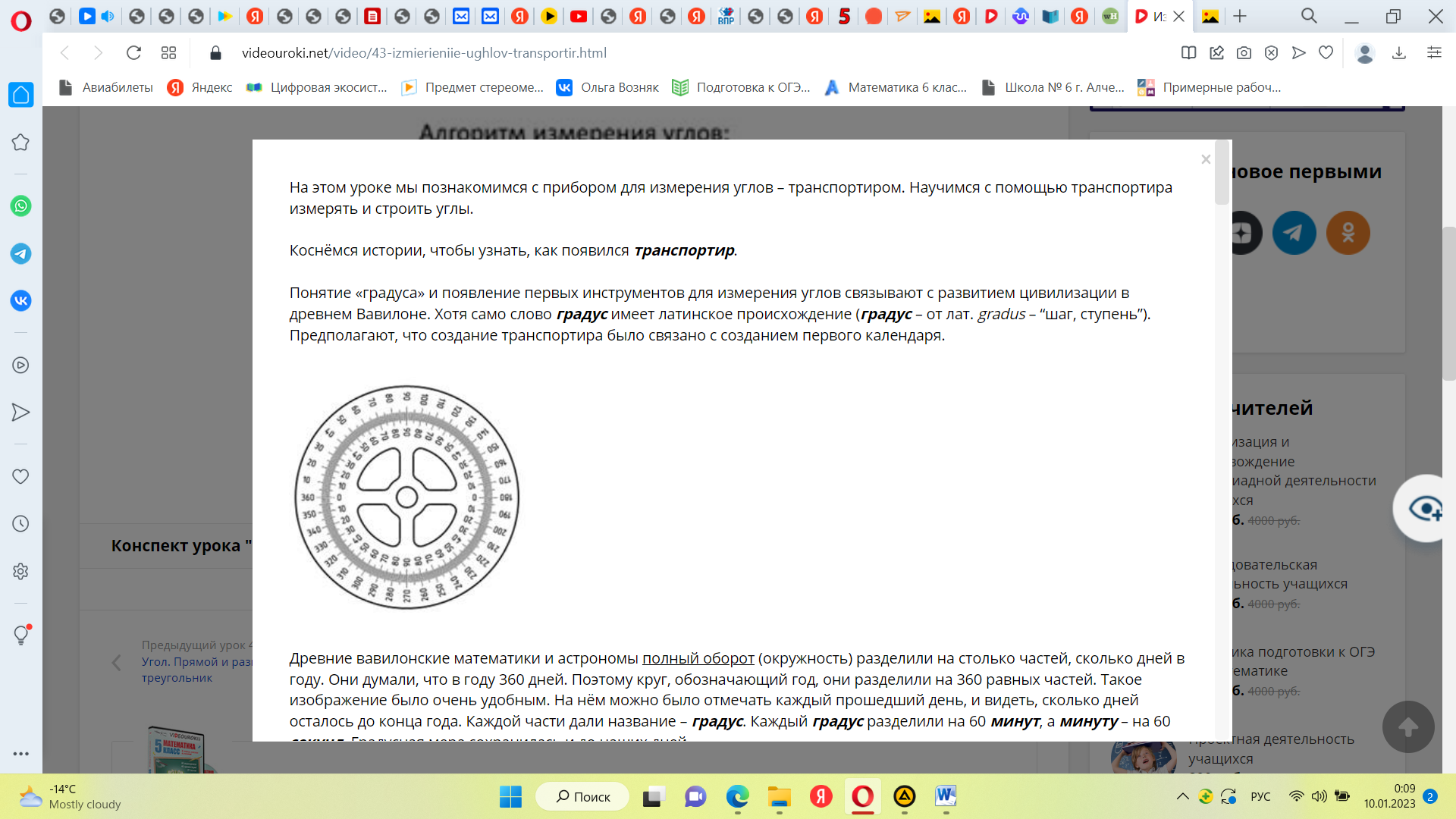Search open tabs with magnifier icon
The height and width of the screenshot is (819, 1456).
coord(1310,16)
